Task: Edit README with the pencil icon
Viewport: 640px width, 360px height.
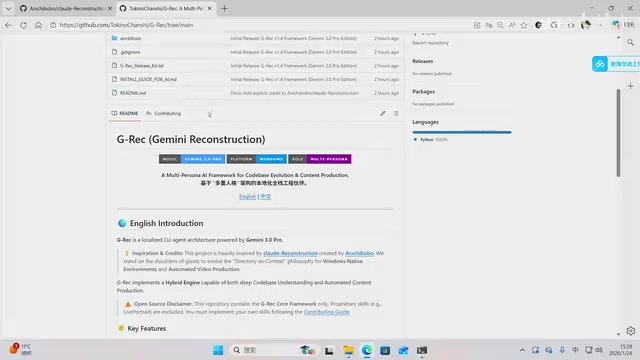Action: 383,113
